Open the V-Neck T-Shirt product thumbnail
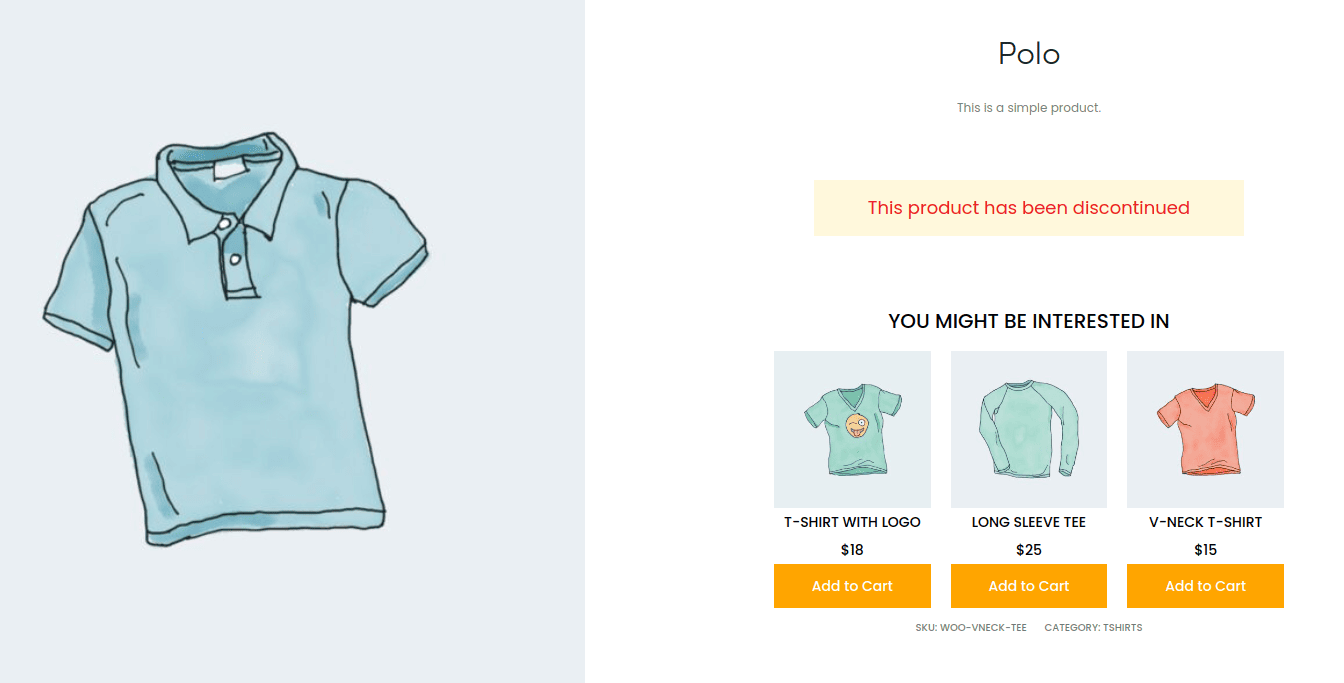Viewport: 1344px width, 683px height. coord(1205,429)
